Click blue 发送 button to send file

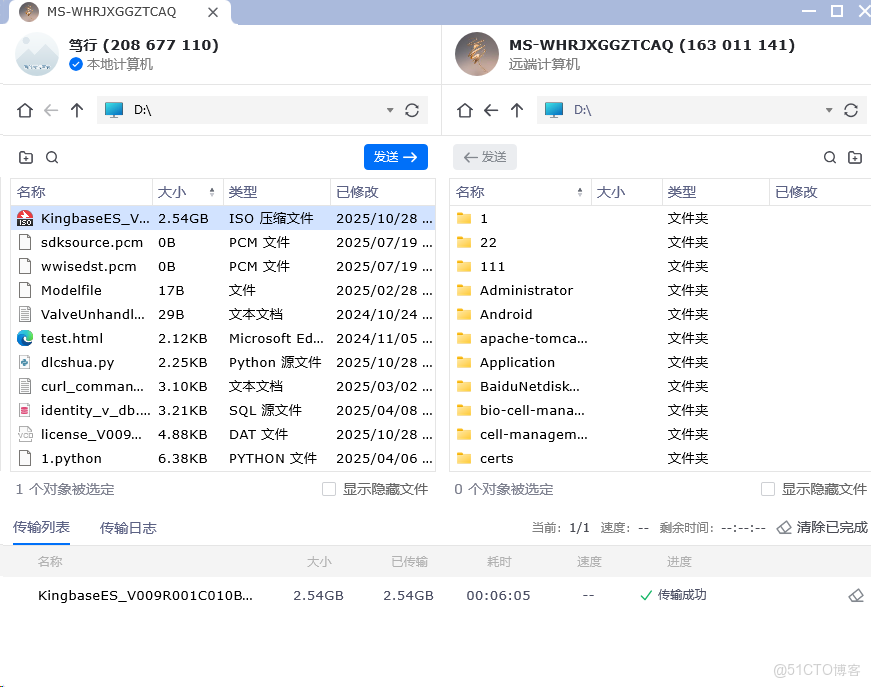(x=396, y=157)
